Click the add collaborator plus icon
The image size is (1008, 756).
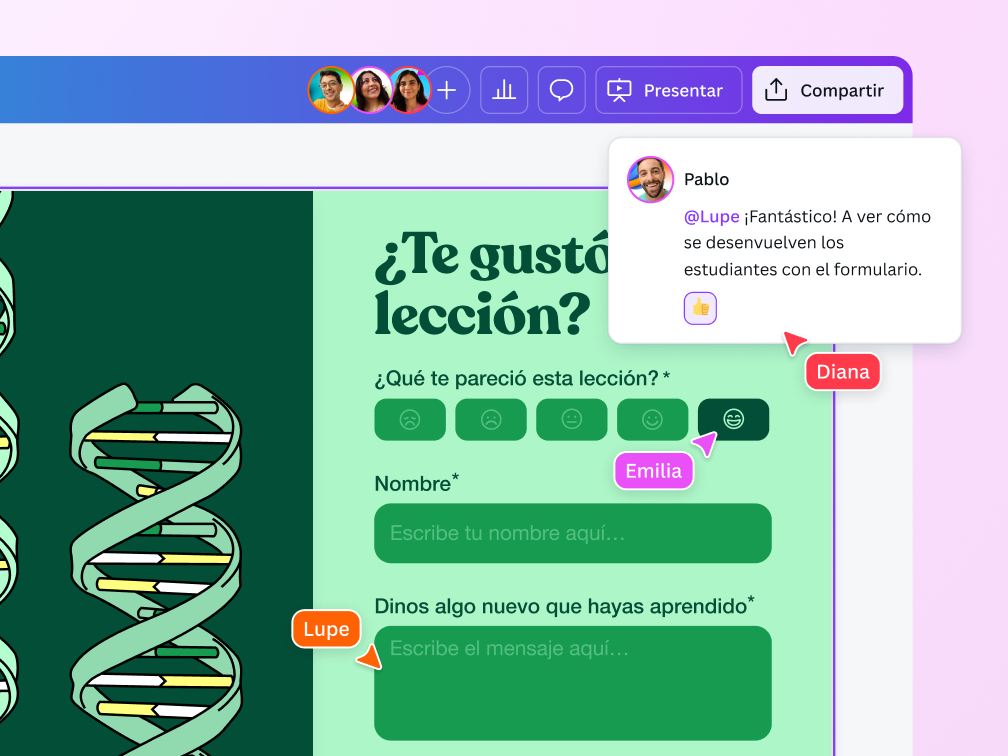coord(447,90)
